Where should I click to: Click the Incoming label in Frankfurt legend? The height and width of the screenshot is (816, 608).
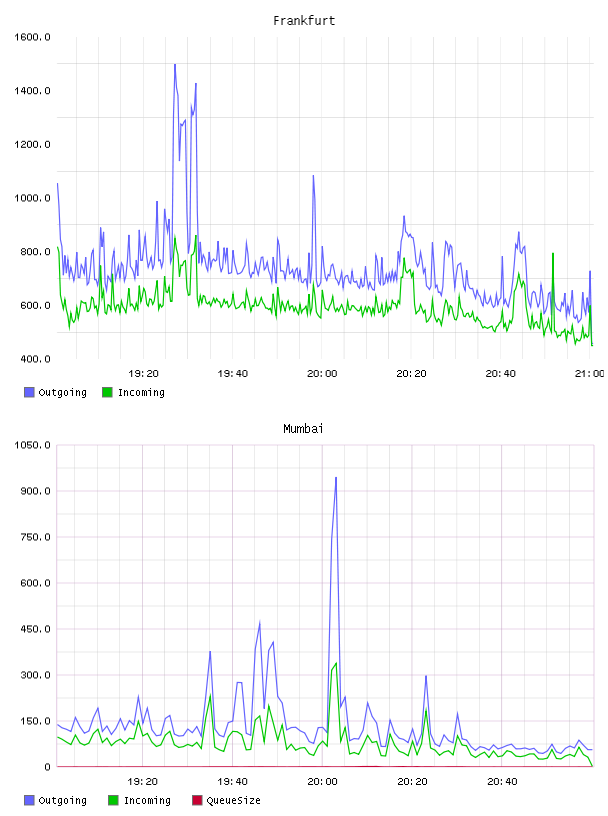141,392
